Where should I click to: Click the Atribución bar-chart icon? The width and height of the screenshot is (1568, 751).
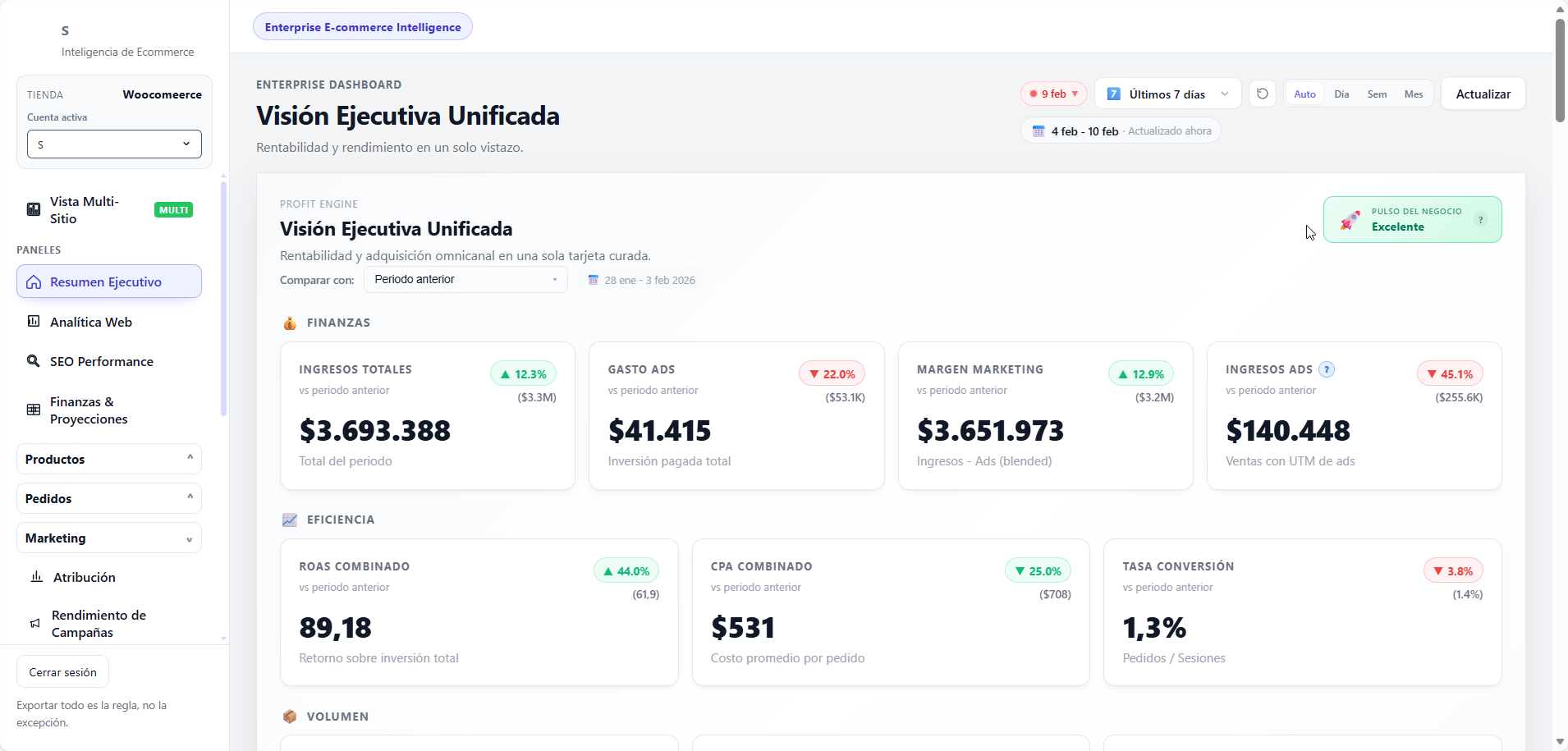coord(34,577)
